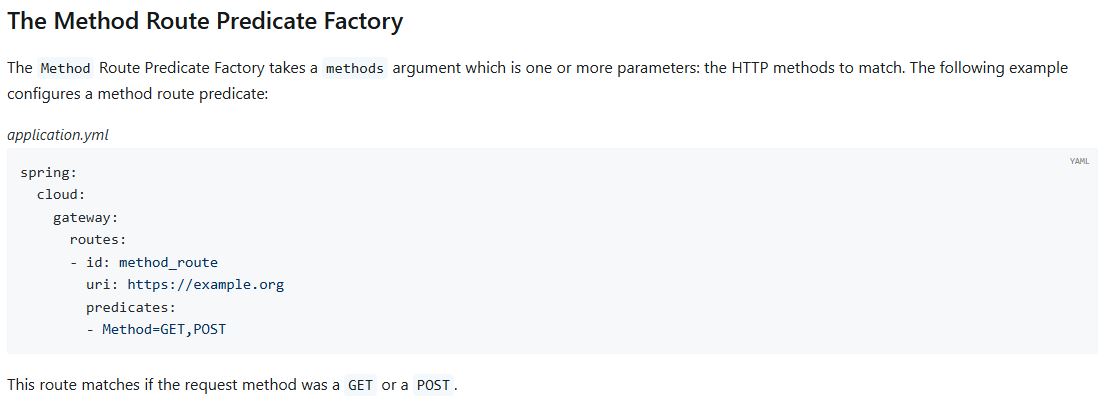
Task: Click the https://example.org URL
Action: [x=205, y=284]
